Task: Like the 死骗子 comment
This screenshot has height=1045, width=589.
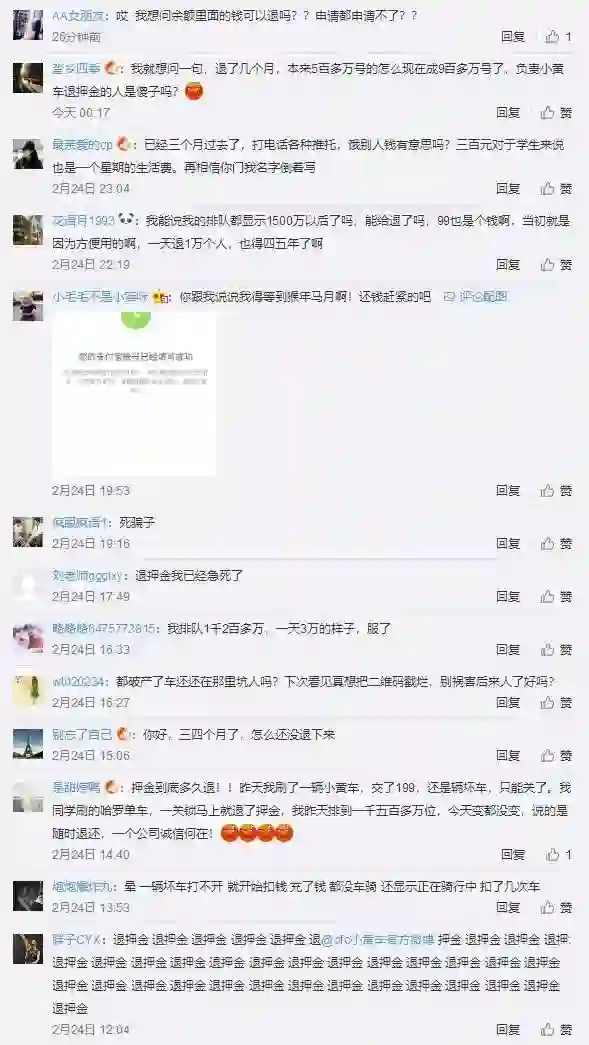Action: click(556, 543)
